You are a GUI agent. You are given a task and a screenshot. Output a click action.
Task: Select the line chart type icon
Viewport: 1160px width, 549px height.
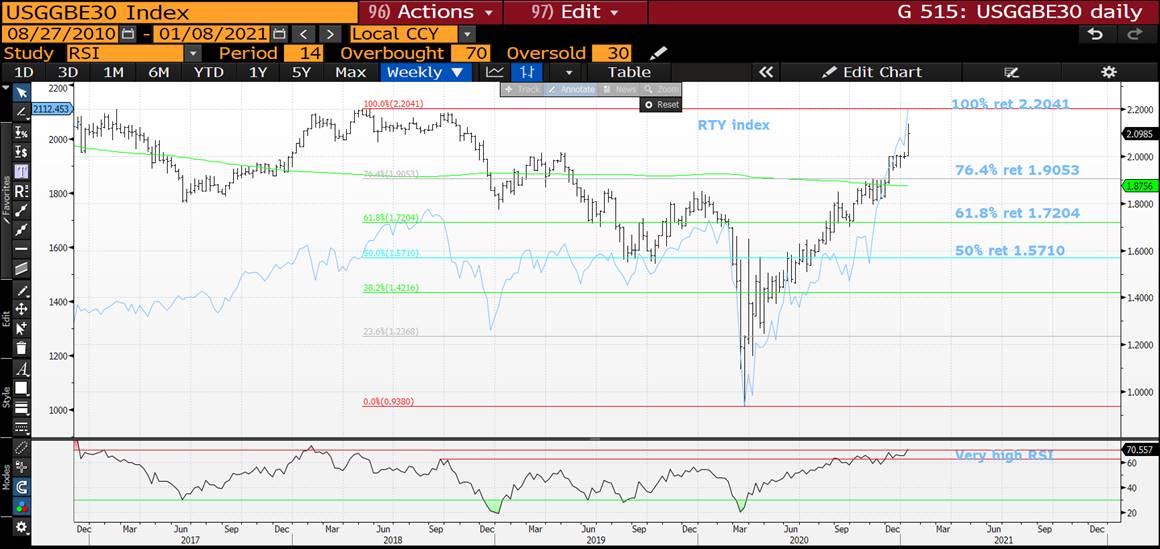pyautogui.click(x=495, y=72)
